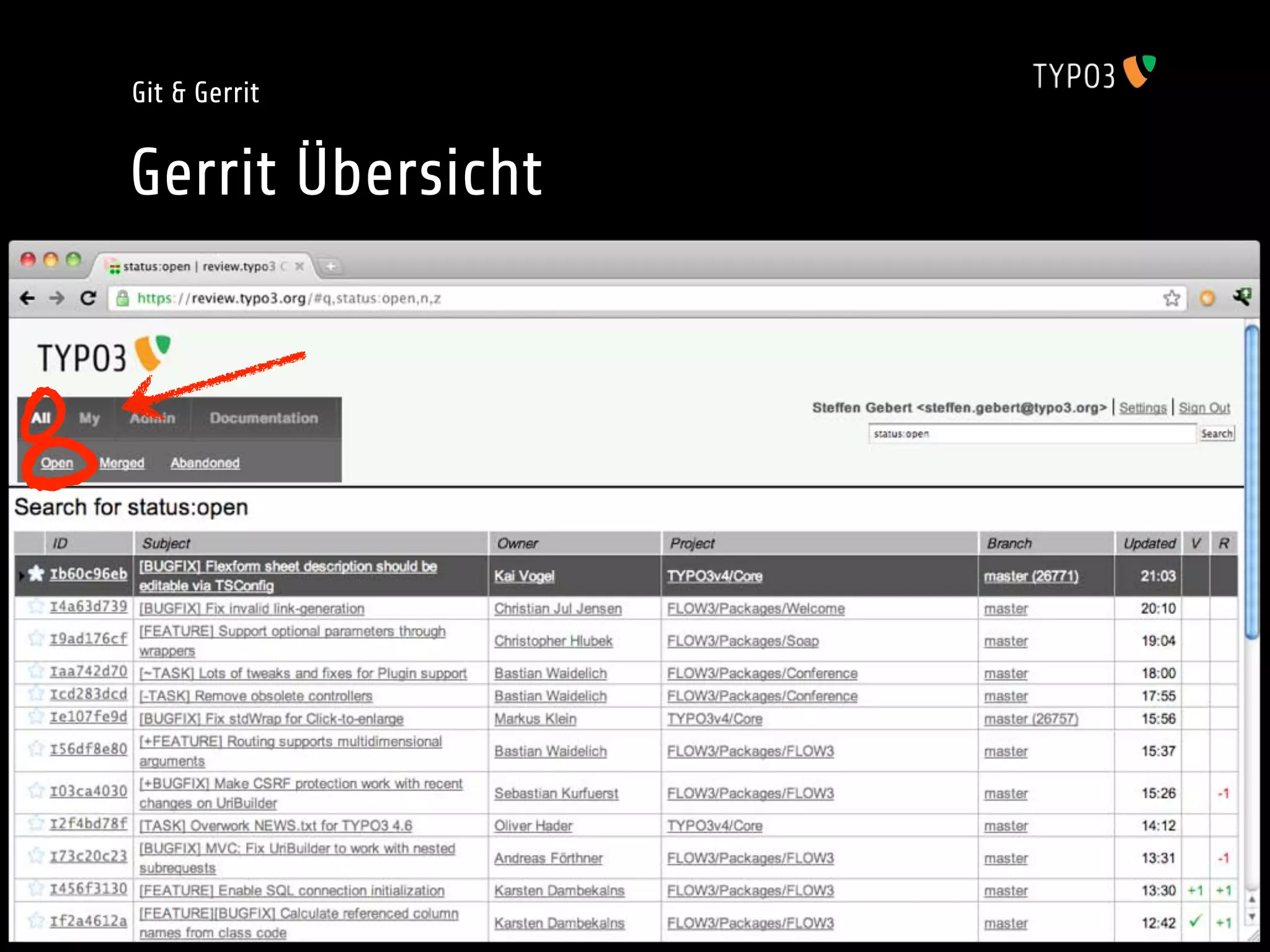
Task: Star change Icd283dcd
Action: (37, 694)
